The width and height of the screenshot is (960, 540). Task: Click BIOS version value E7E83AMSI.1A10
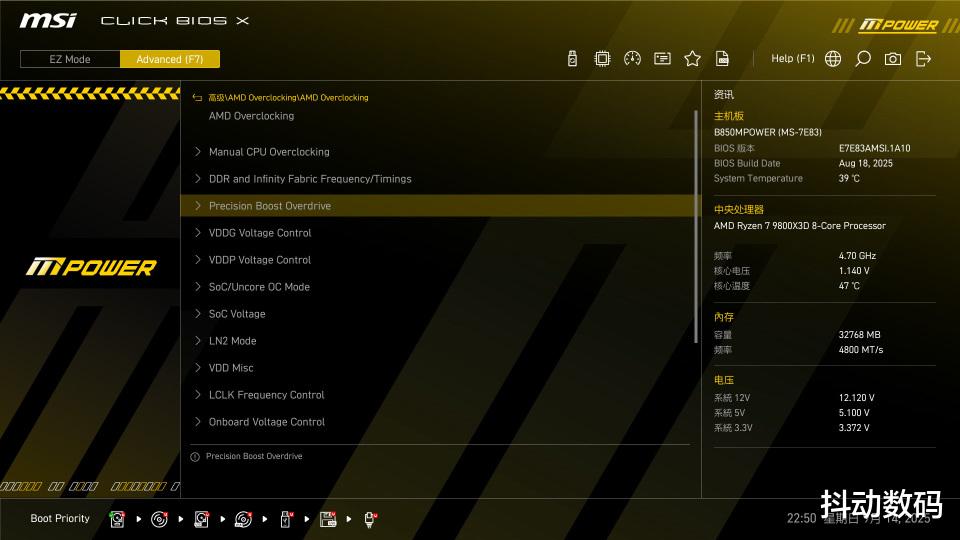coord(874,148)
